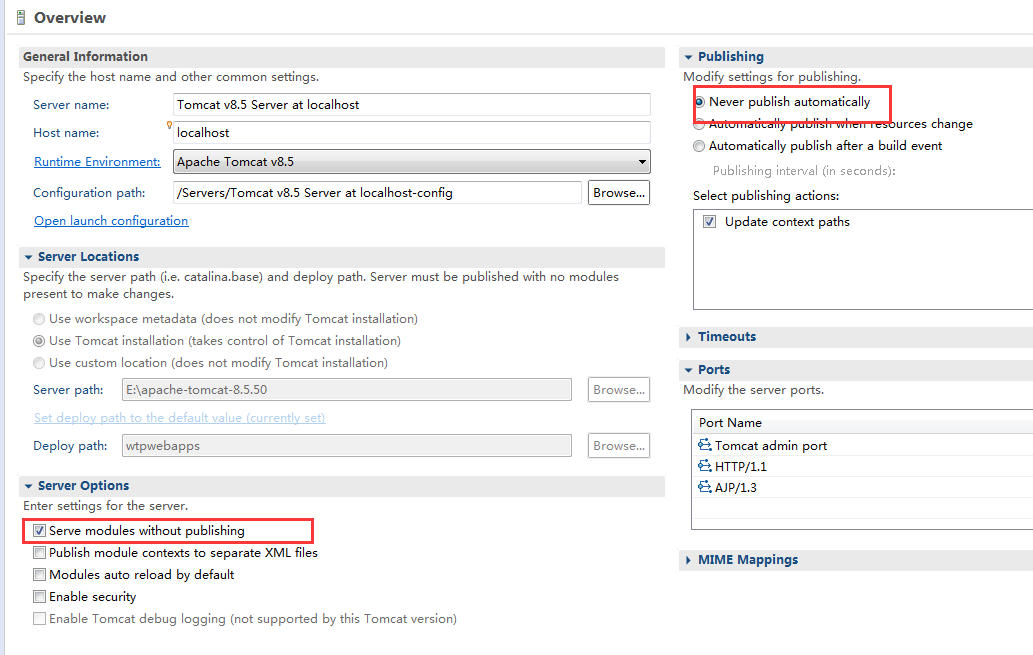Viewport: 1033px width, 655px height.
Task: Select Never publish automatically radio button
Action: [699, 102]
